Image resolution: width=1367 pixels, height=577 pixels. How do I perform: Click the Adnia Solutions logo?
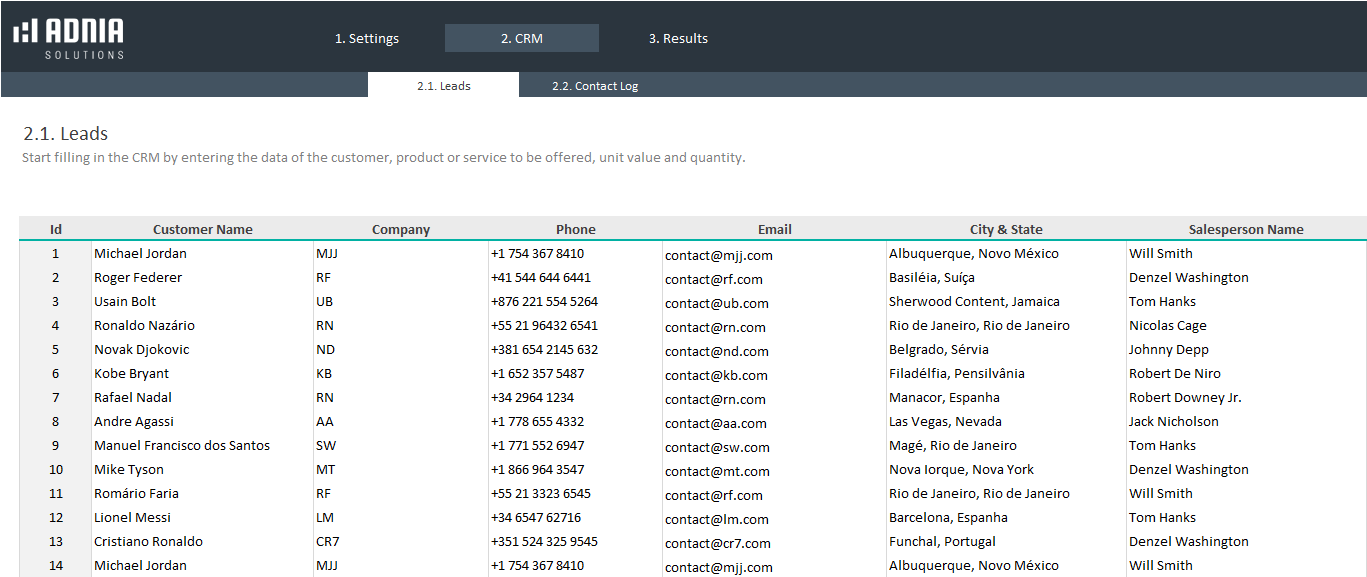click(x=69, y=38)
